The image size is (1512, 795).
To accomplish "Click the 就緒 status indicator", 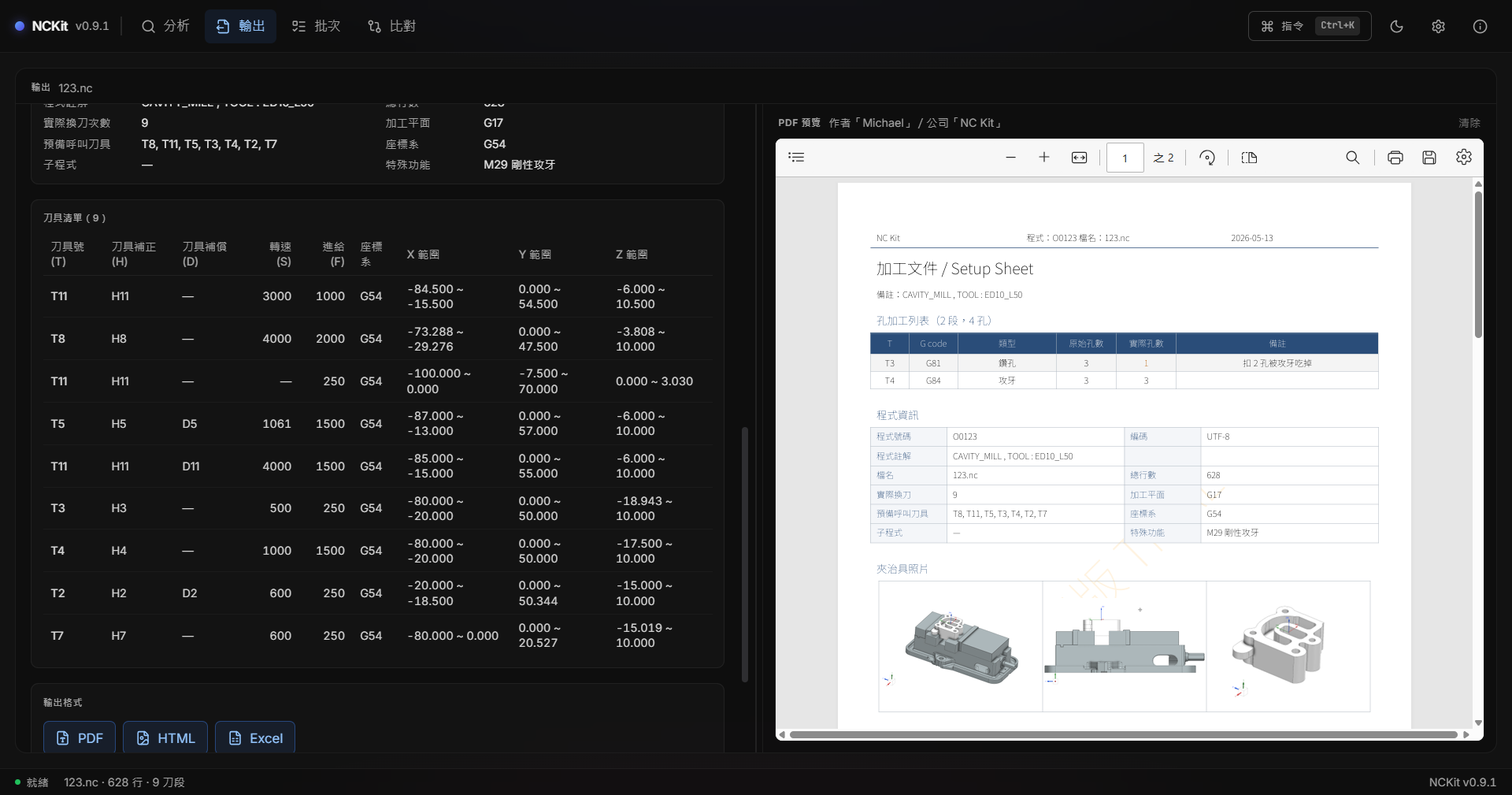I will [x=31, y=782].
